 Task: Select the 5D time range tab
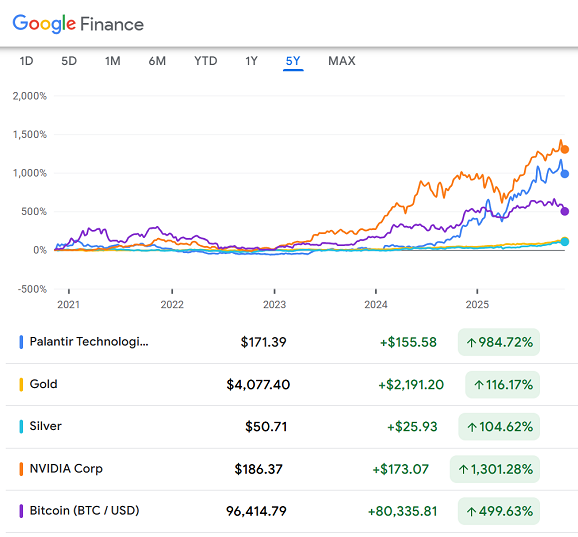point(69,61)
